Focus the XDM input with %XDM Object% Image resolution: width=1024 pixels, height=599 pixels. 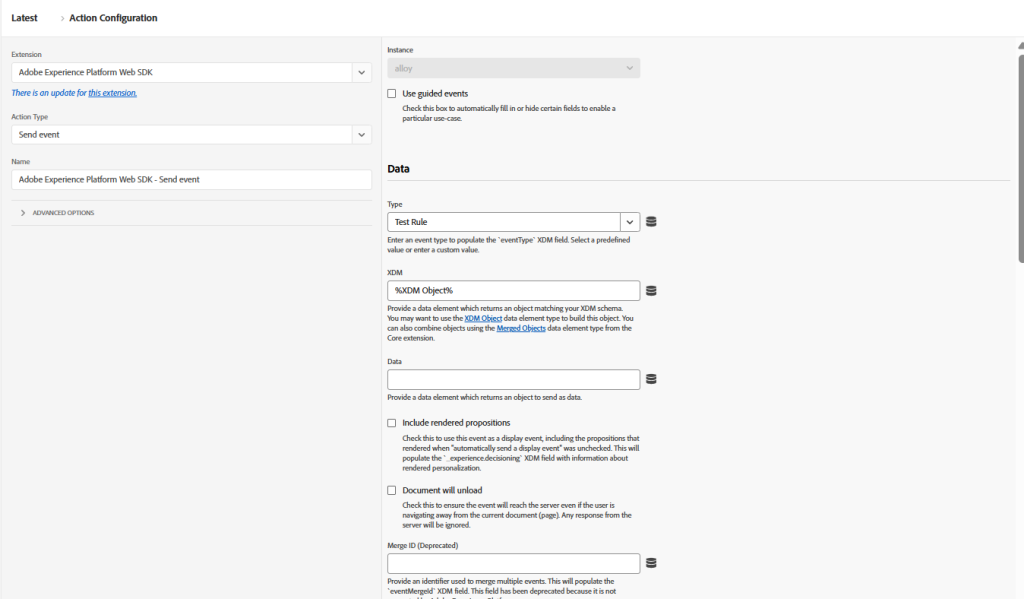(x=513, y=291)
